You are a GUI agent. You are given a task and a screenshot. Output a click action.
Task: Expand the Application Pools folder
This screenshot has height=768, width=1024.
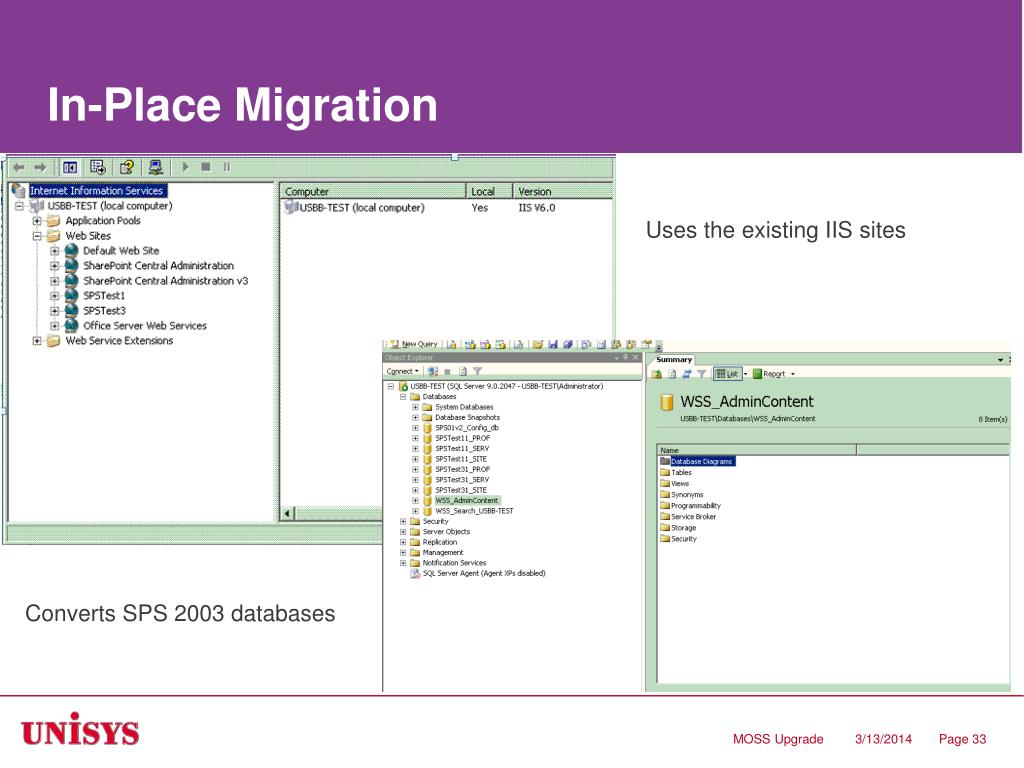[37, 221]
